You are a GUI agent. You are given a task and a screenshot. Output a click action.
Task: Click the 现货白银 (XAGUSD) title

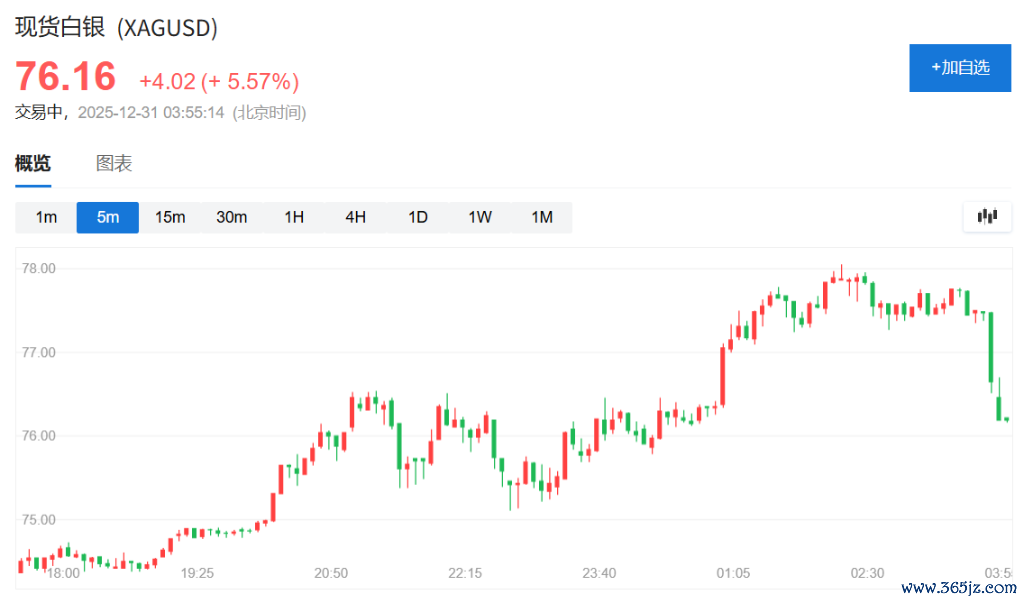click(116, 27)
